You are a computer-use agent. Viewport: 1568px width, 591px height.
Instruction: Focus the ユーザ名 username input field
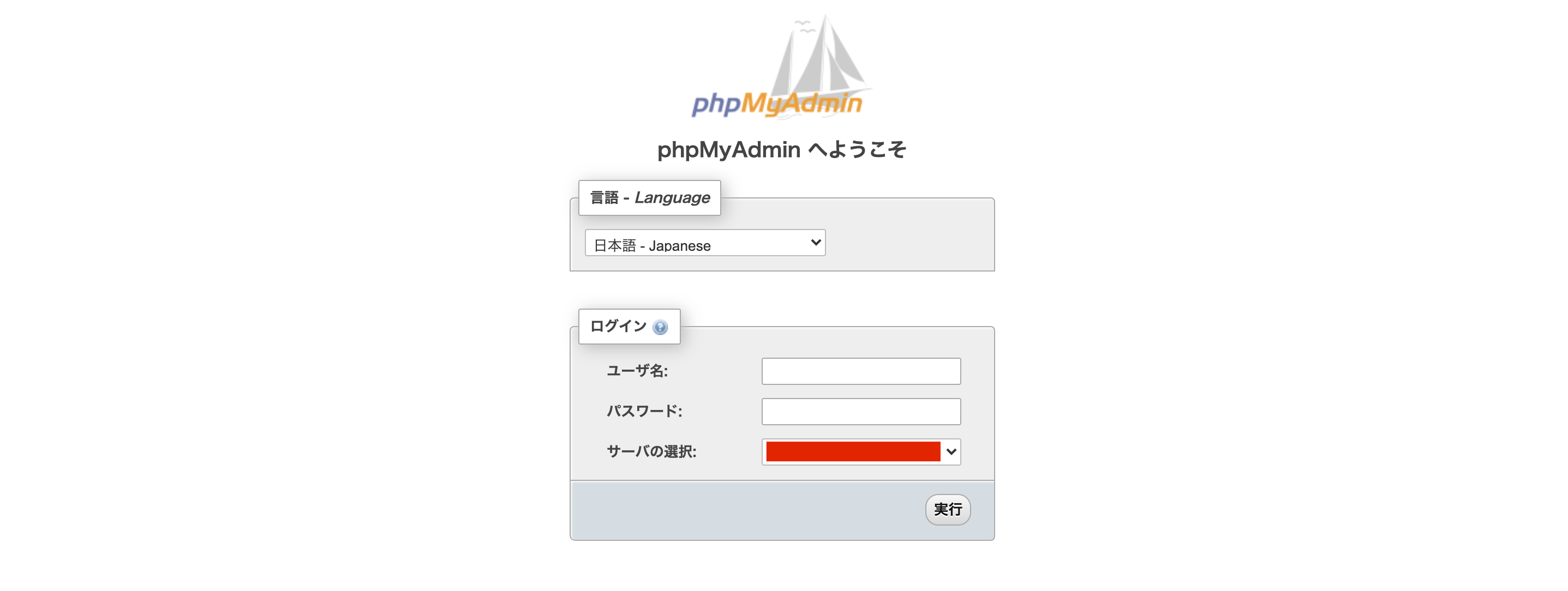coord(861,371)
